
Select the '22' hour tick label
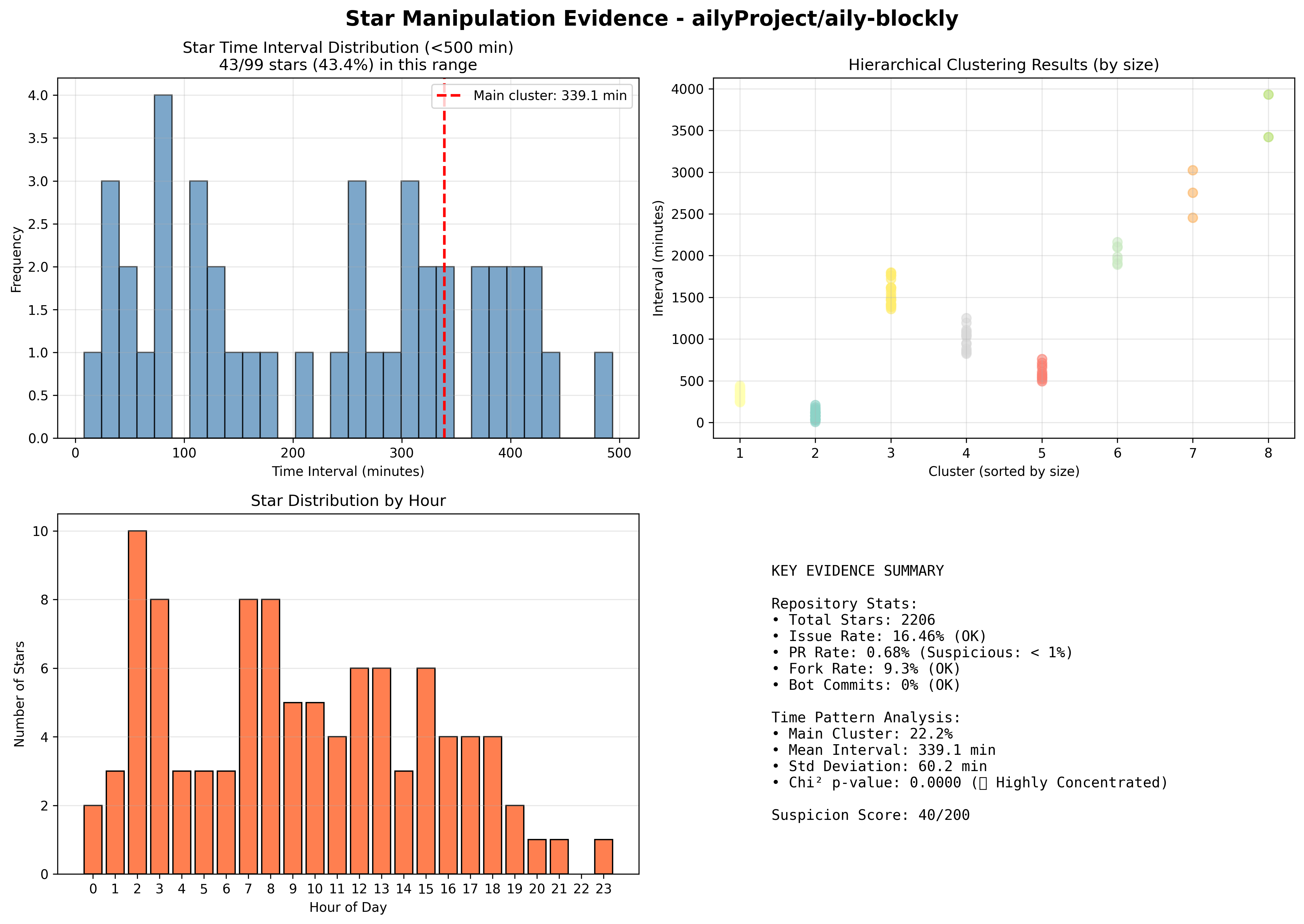pyautogui.click(x=581, y=889)
